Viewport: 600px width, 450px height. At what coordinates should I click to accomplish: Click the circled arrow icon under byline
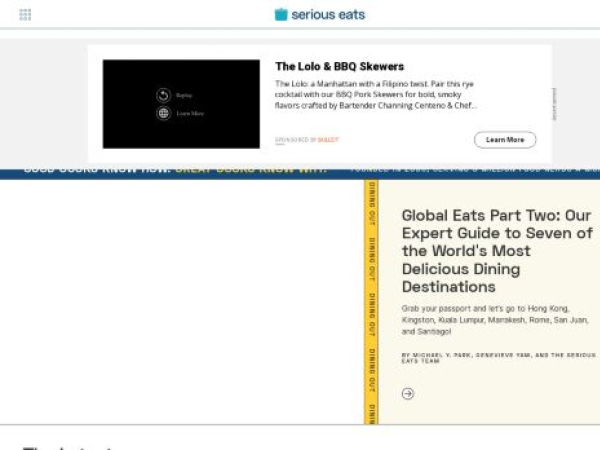pyautogui.click(x=408, y=393)
